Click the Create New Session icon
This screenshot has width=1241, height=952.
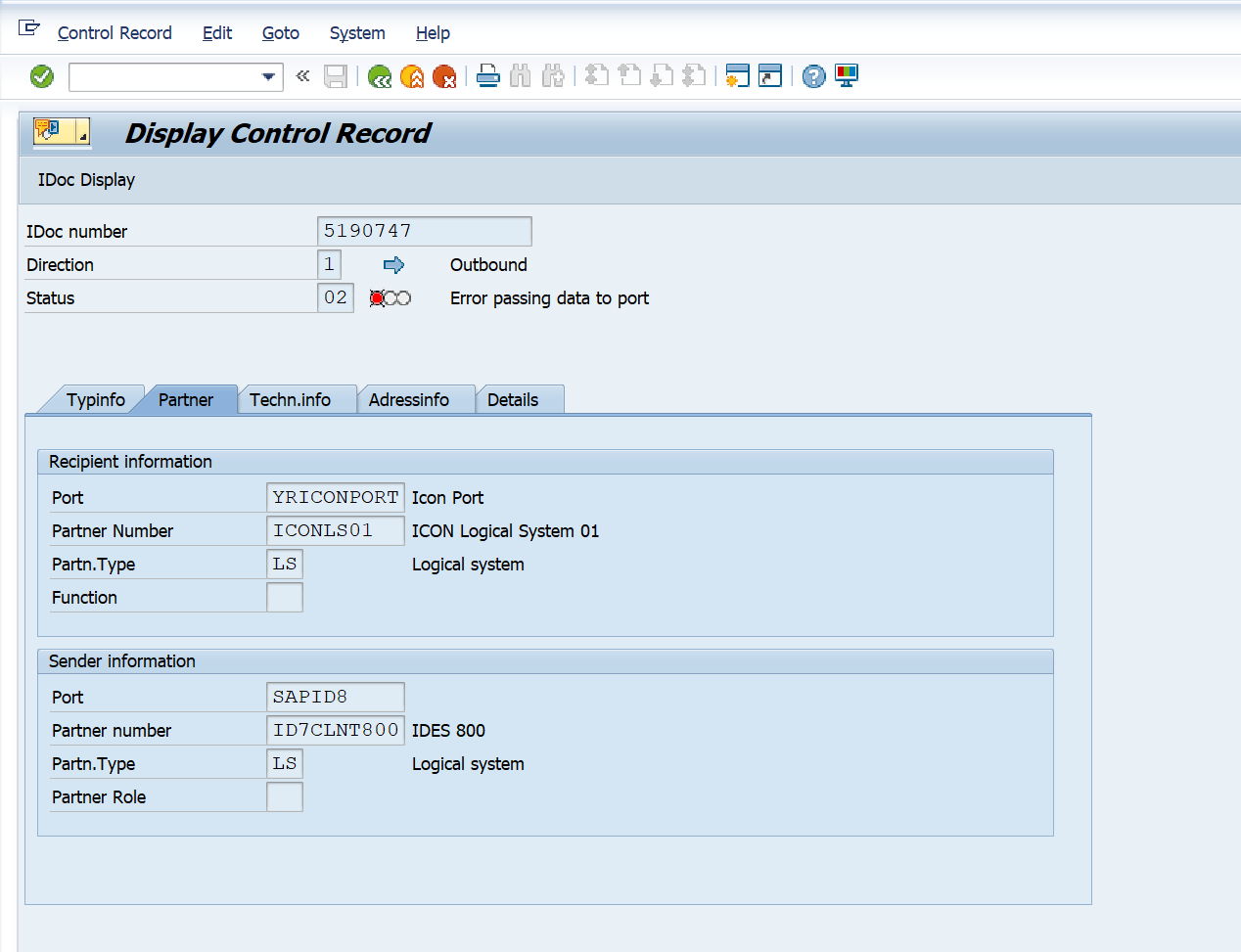tap(737, 76)
